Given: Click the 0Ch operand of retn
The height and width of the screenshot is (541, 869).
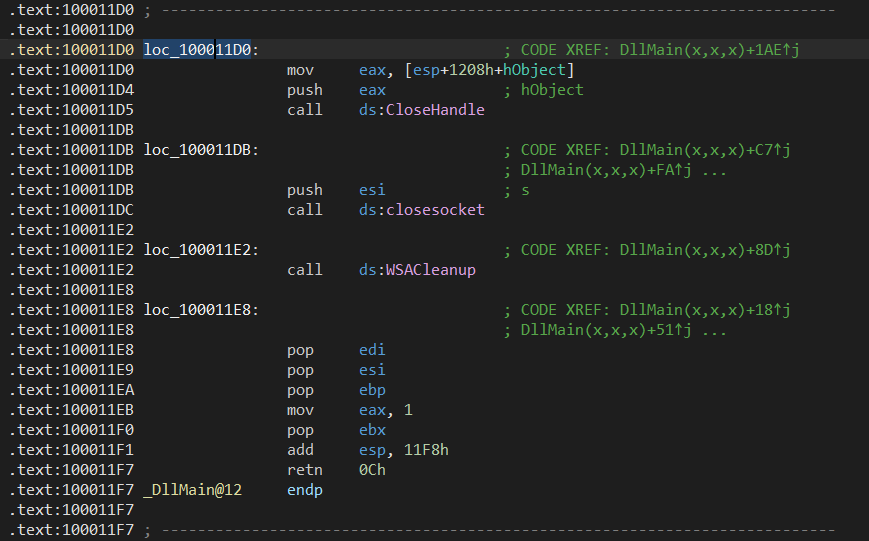Looking at the screenshot, I should click(x=372, y=469).
